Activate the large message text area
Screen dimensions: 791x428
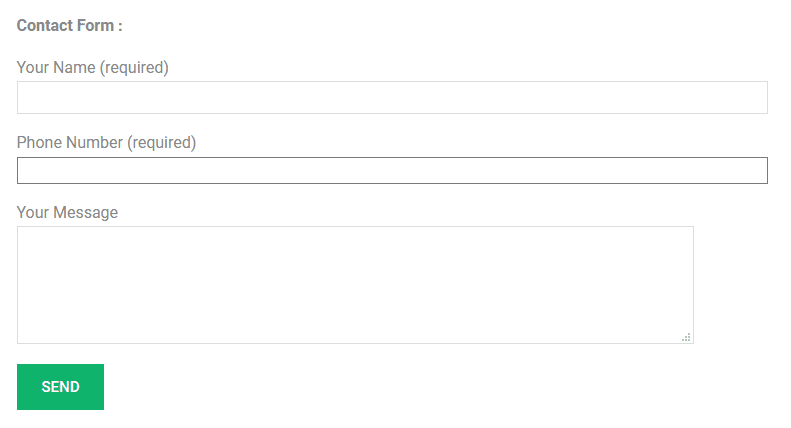click(x=355, y=285)
